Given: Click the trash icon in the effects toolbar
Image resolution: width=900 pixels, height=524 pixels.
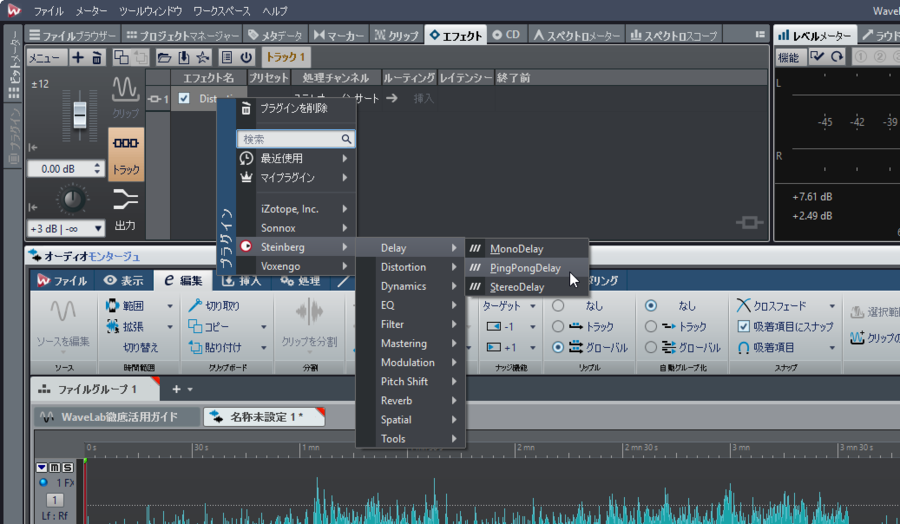Looking at the screenshot, I should pyautogui.click(x=97, y=57).
